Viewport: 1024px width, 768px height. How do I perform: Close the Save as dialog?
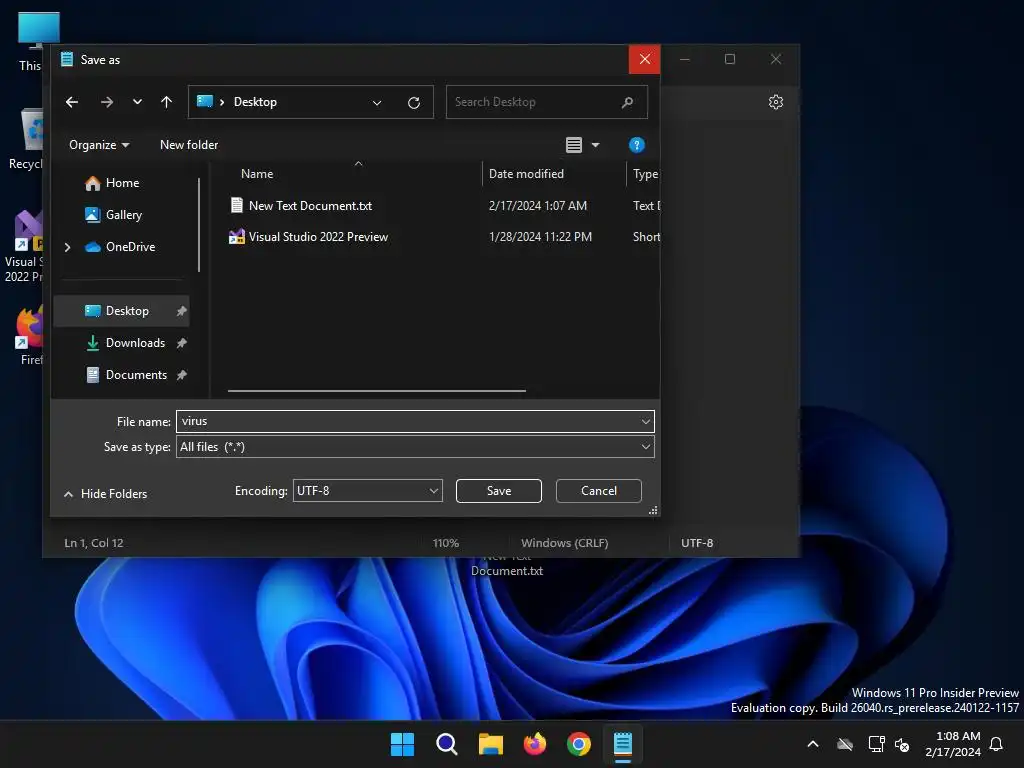tap(645, 59)
